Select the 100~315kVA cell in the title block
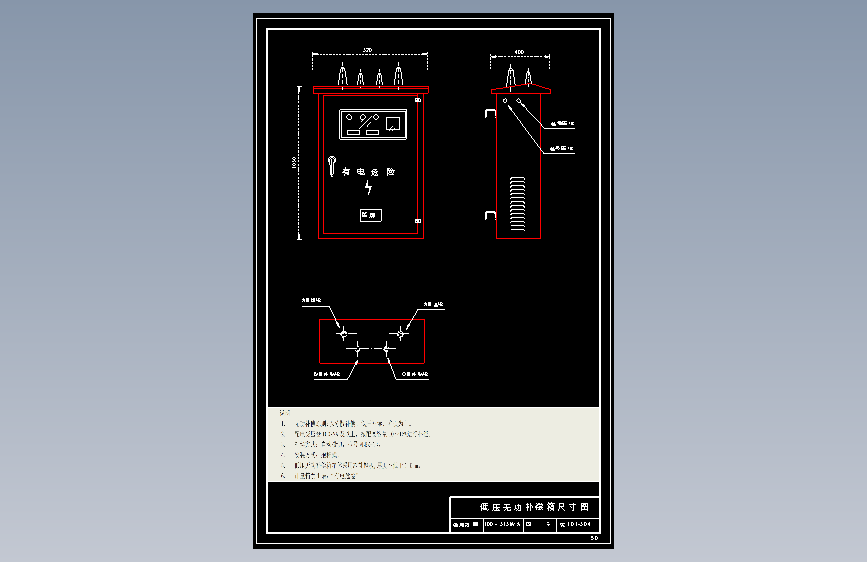Viewport: 867px width, 562px height. [x=503, y=524]
